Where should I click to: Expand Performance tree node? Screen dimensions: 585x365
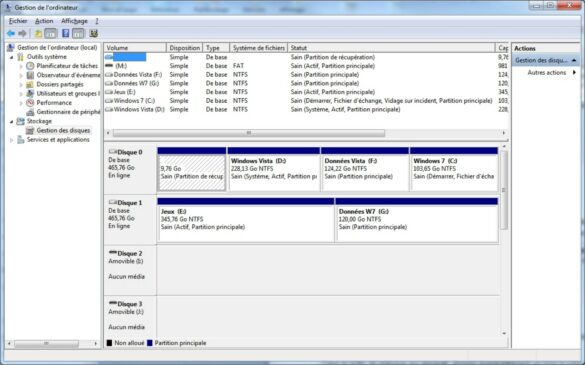(x=21, y=103)
